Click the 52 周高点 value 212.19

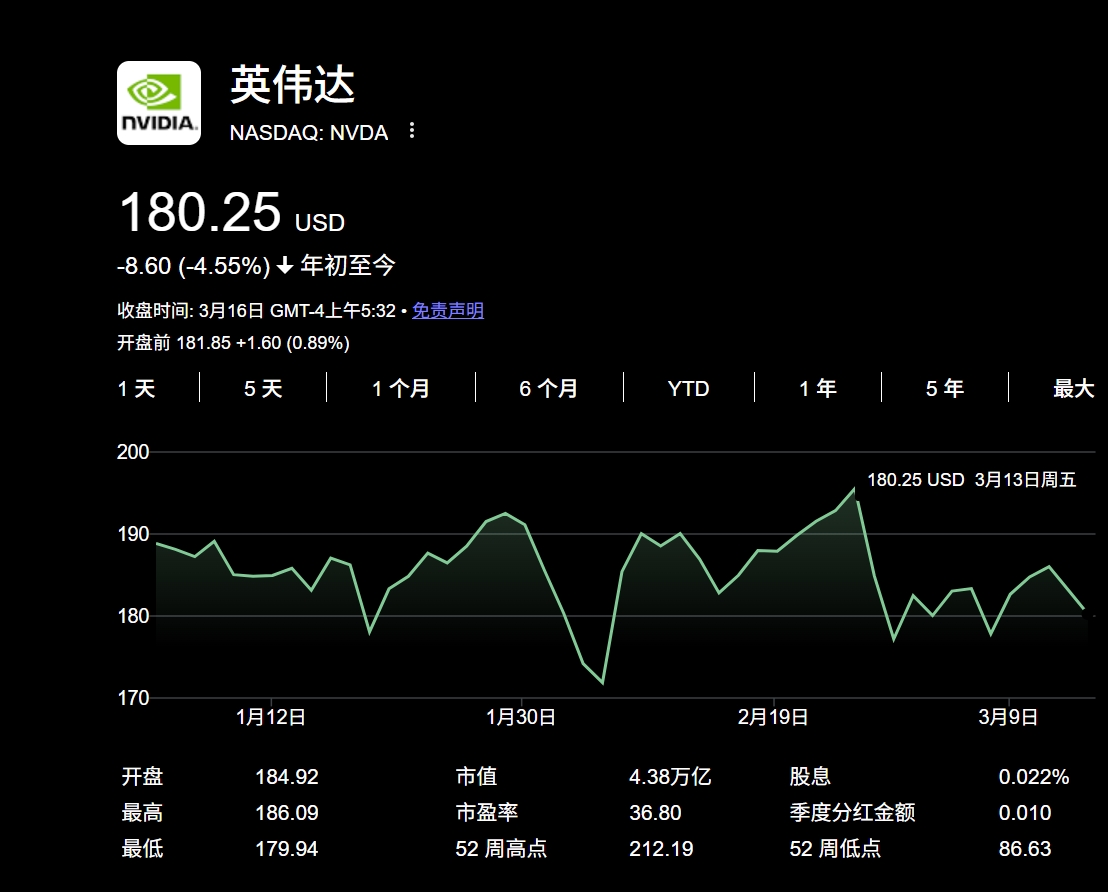pyautogui.click(x=660, y=849)
